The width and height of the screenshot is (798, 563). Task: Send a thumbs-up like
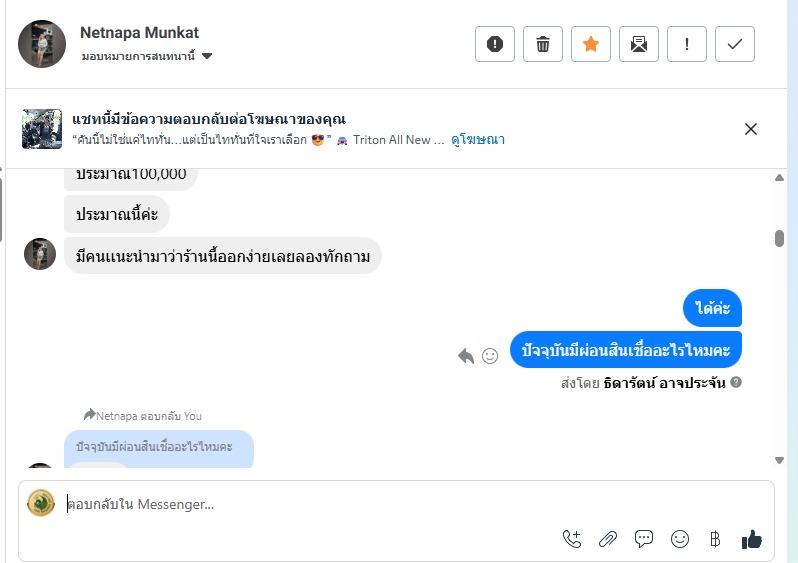(x=752, y=539)
